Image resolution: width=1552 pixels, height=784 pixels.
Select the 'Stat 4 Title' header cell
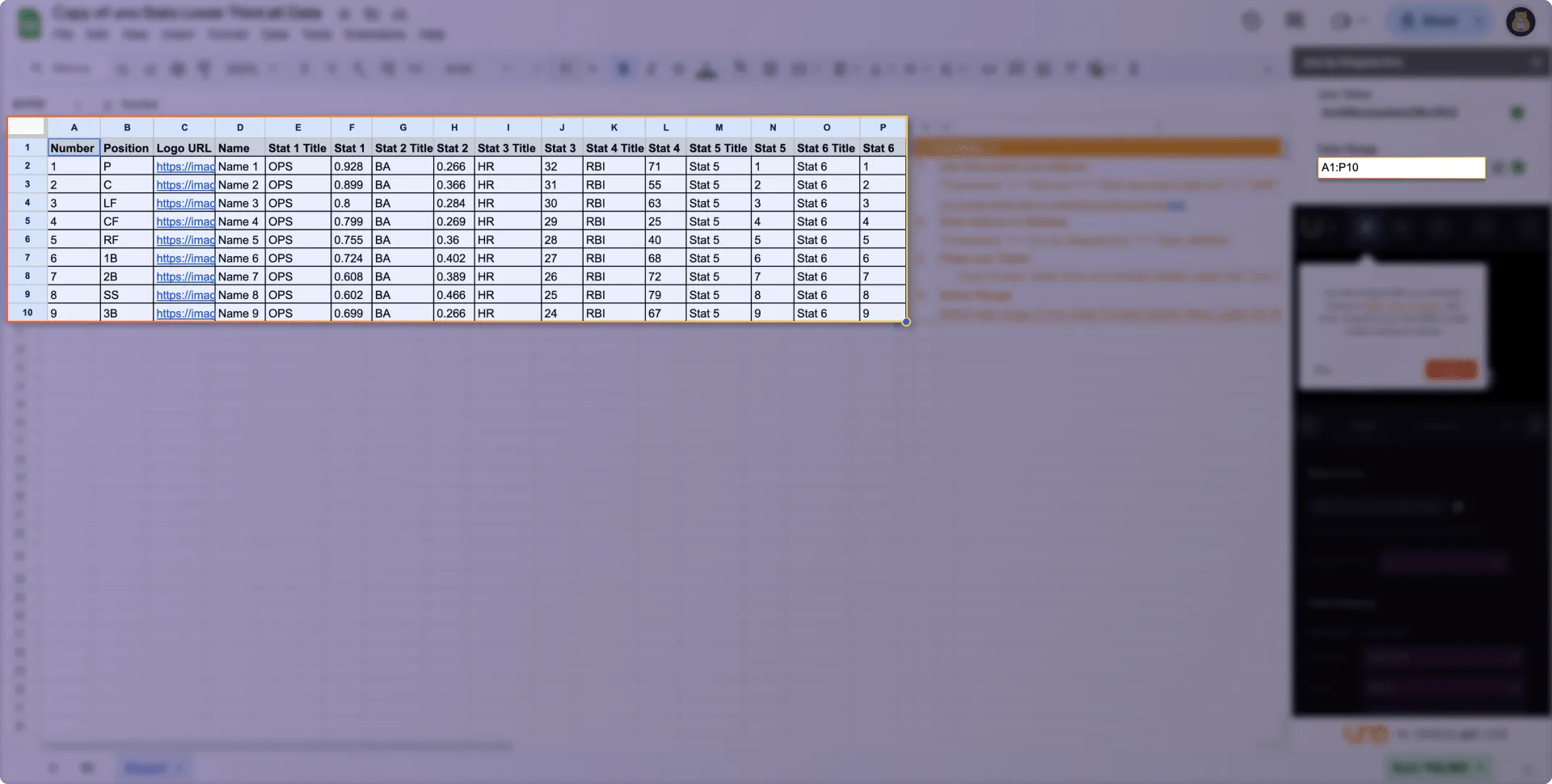coord(614,148)
